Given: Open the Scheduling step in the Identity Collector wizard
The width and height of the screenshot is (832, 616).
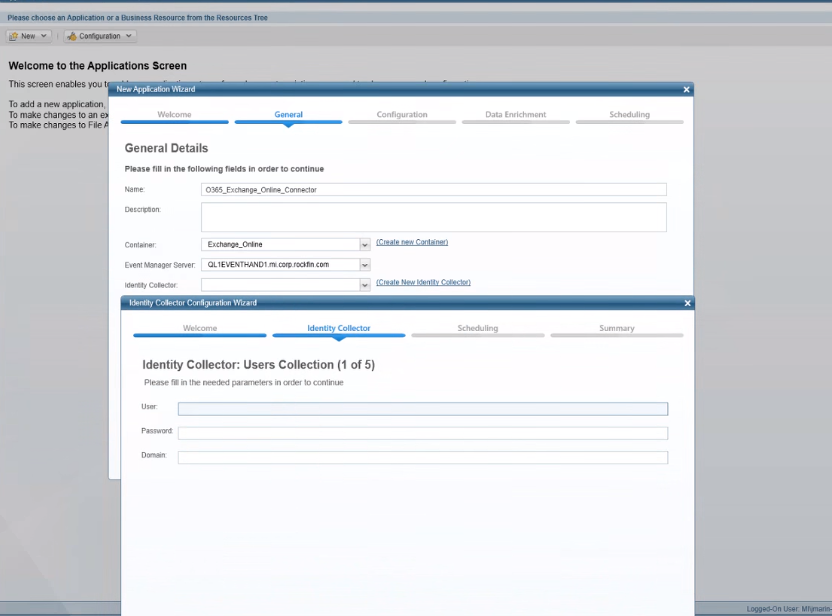Looking at the screenshot, I should [x=478, y=328].
